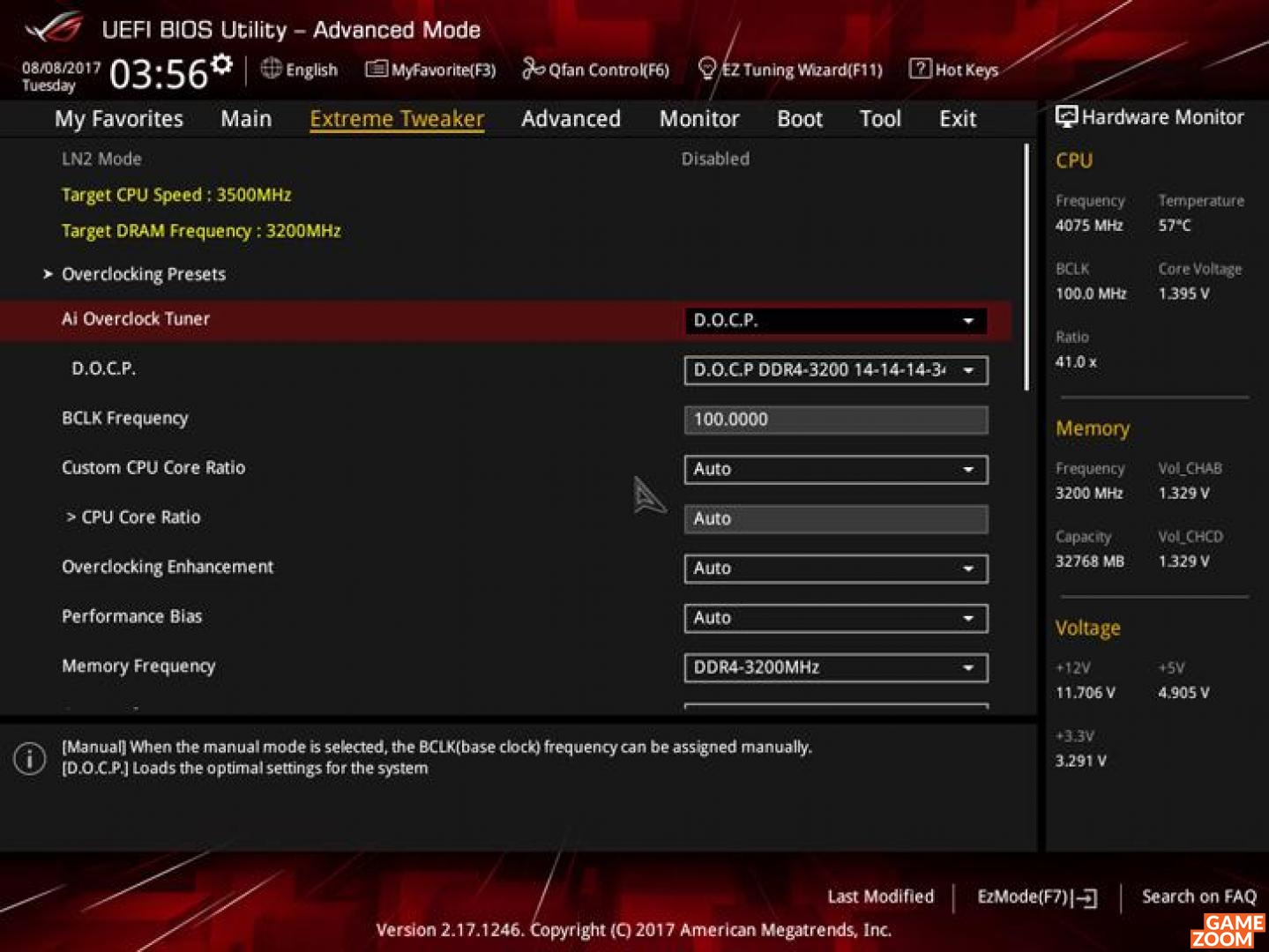Click the Overclocking Enhancement label

point(168,567)
